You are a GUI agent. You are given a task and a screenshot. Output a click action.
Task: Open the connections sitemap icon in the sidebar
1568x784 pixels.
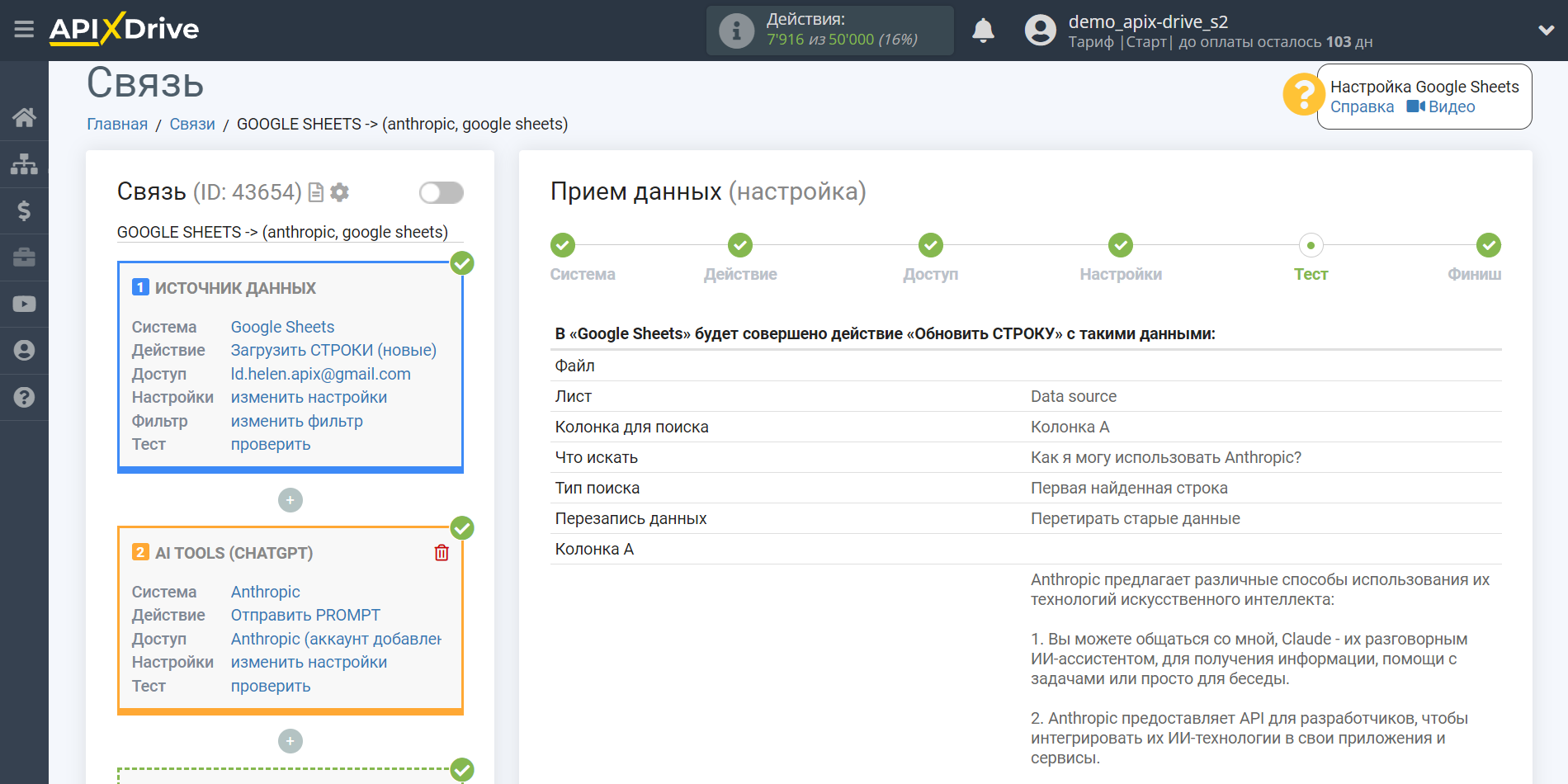pyautogui.click(x=24, y=164)
